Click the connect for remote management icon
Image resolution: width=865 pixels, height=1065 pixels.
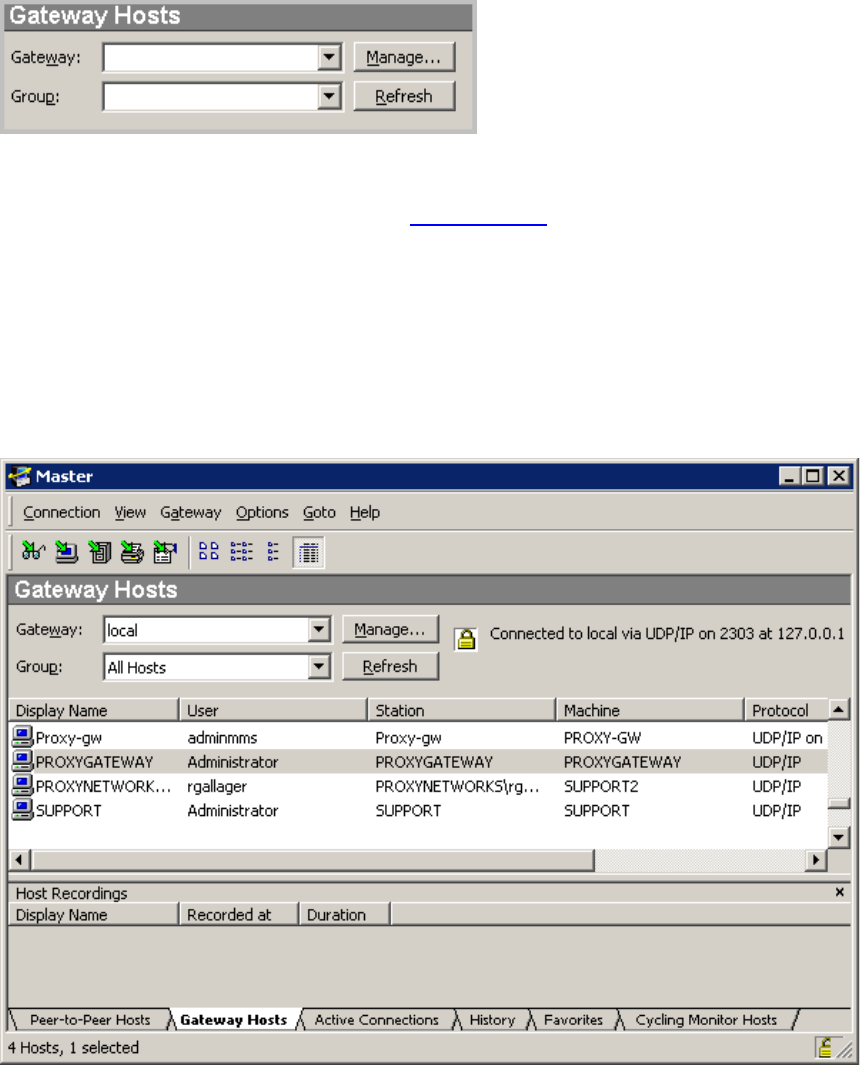point(165,552)
